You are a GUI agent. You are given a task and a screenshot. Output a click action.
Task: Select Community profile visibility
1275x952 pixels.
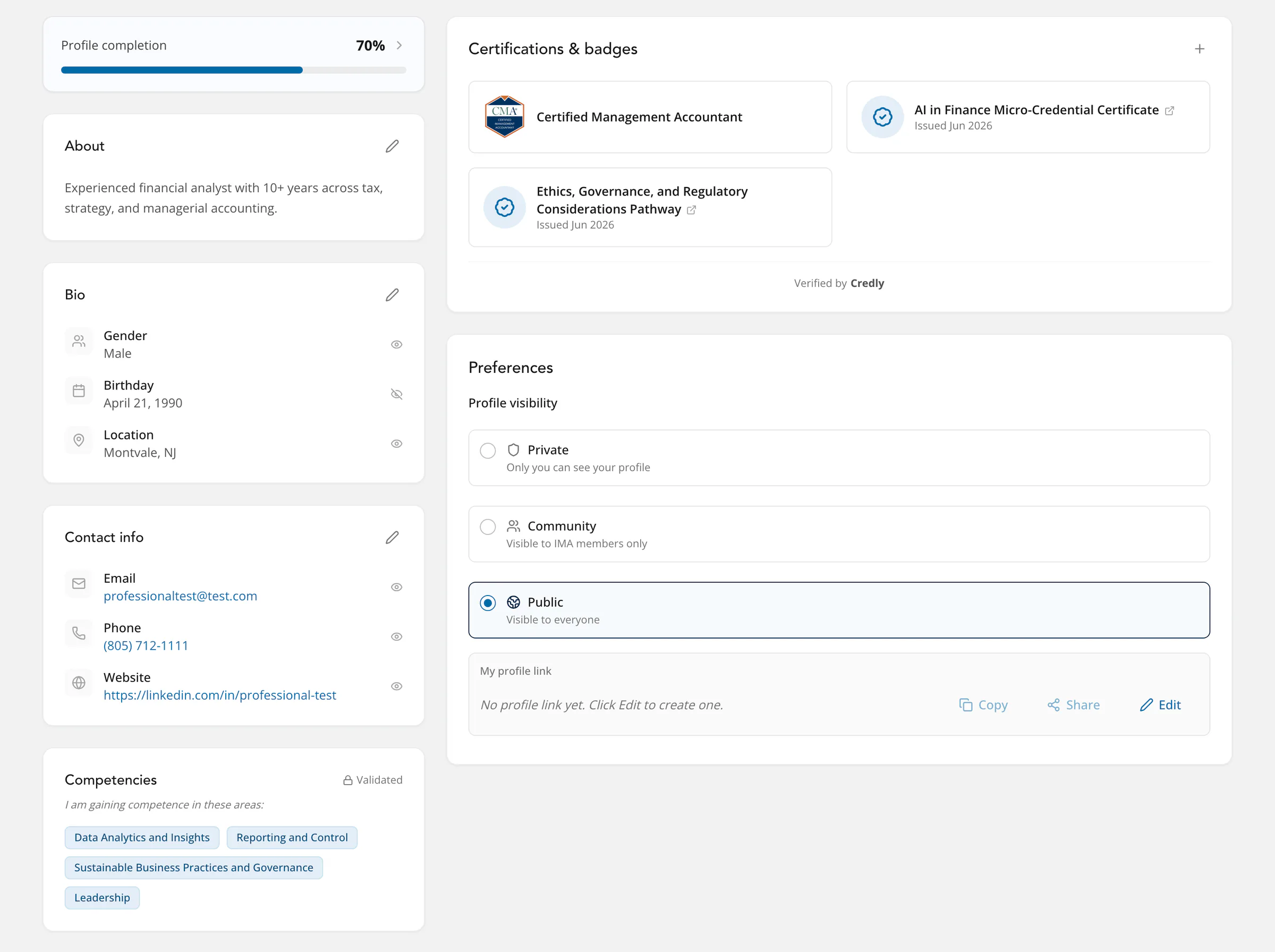pos(839,534)
